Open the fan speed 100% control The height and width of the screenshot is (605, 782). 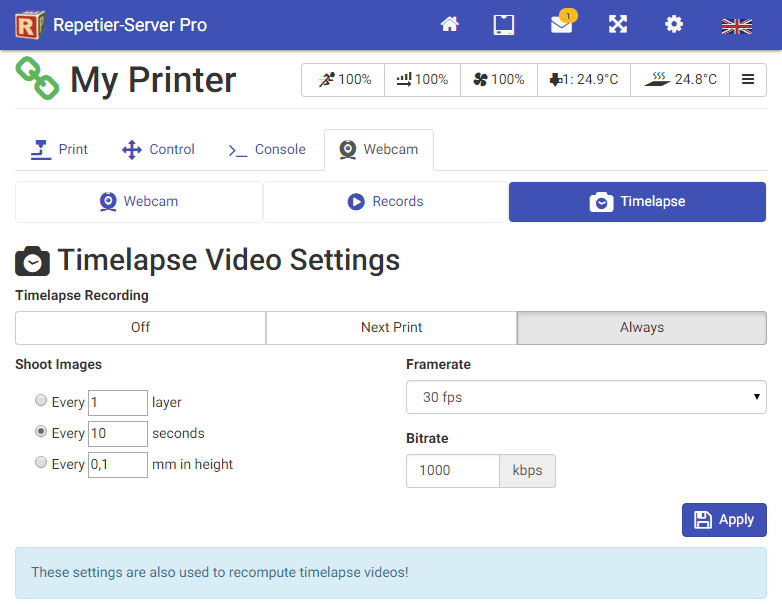click(x=498, y=80)
